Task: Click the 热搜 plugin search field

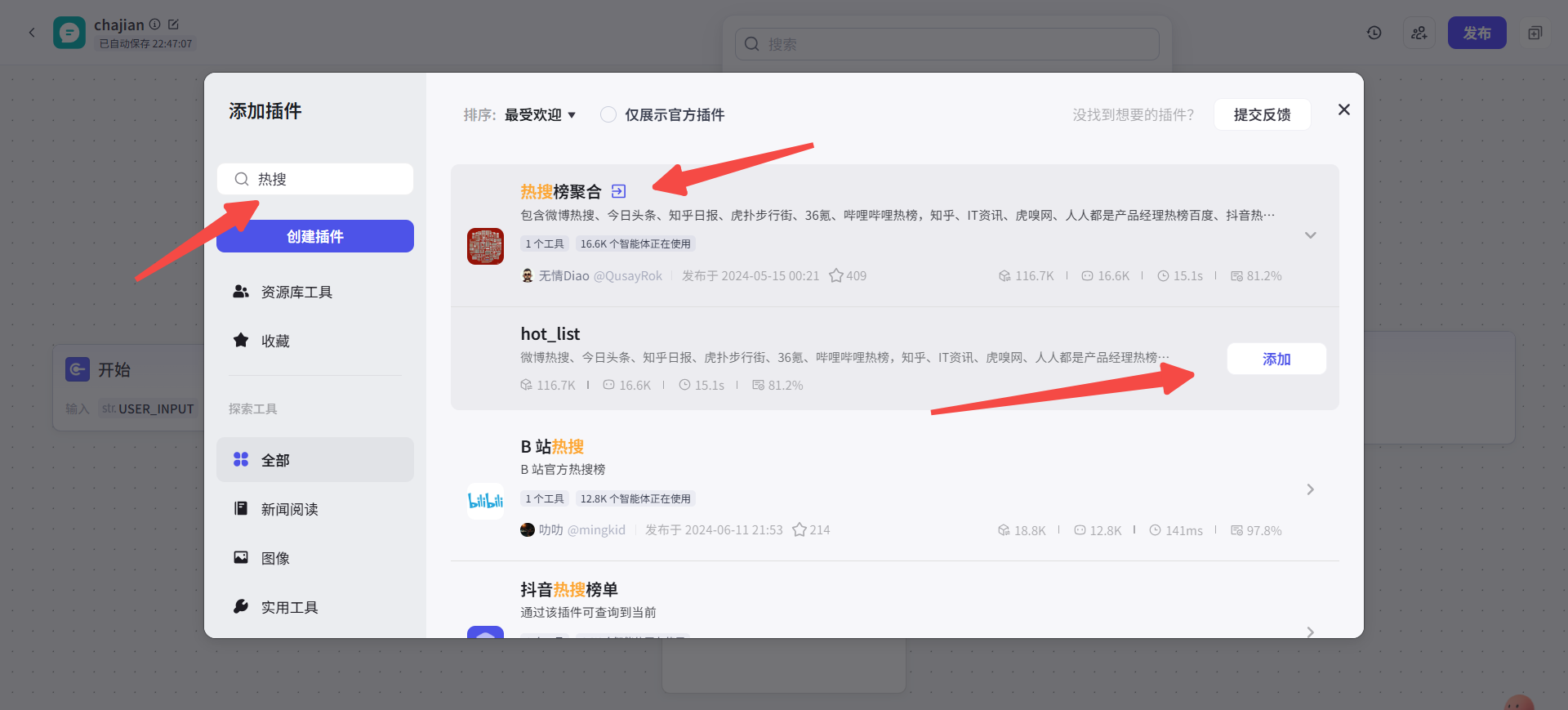Action: 315,179
